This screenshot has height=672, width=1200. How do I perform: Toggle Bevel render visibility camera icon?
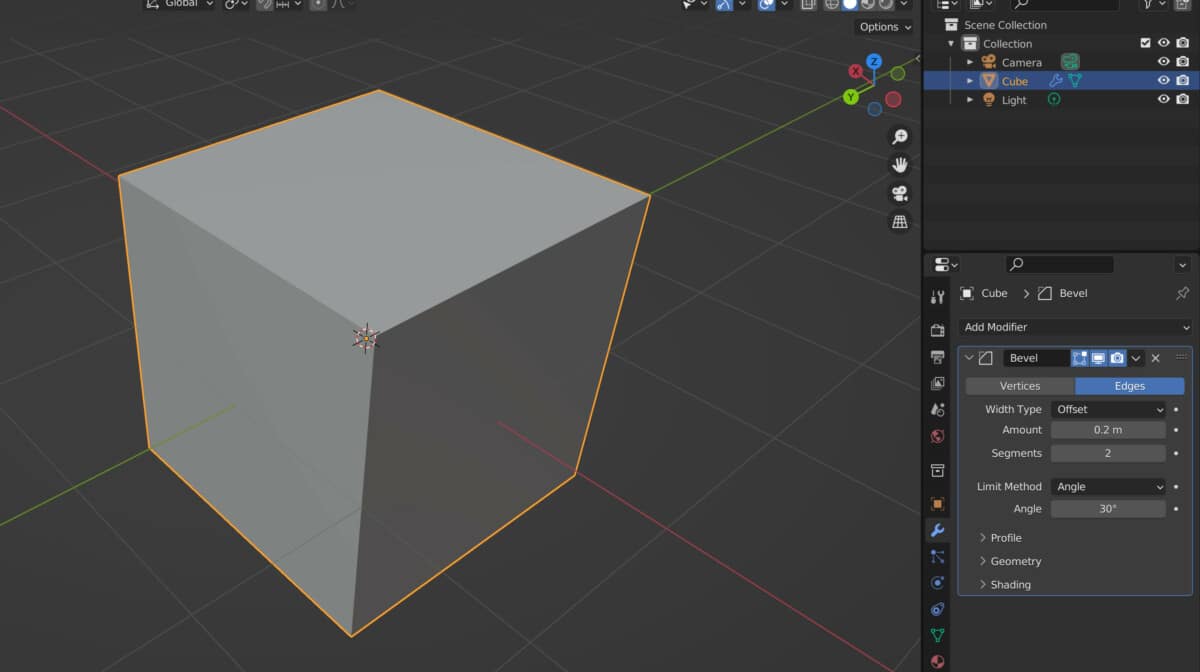pos(1117,358)
